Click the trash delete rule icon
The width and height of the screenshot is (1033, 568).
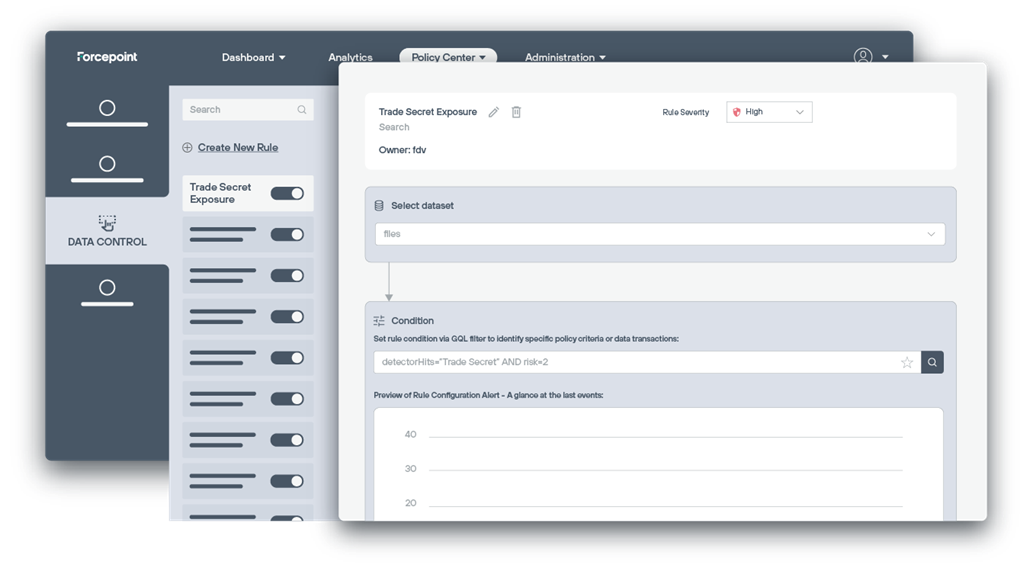pos(516,112)
